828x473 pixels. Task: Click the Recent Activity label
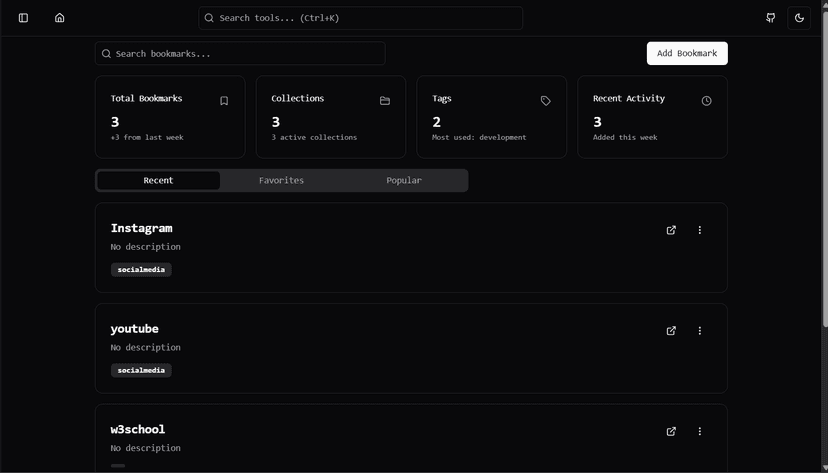(629, 99)
